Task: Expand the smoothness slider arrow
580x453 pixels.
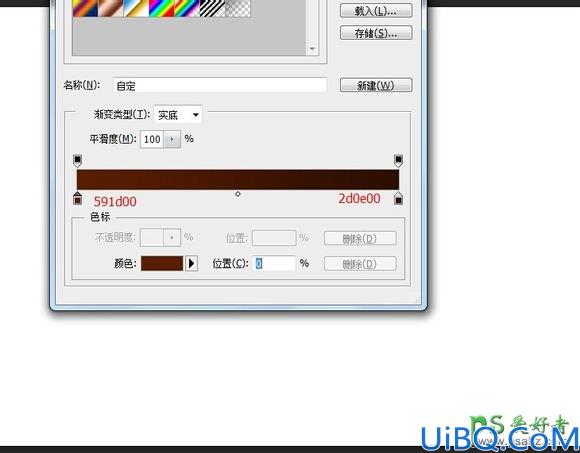Action: tap(172, 139)
